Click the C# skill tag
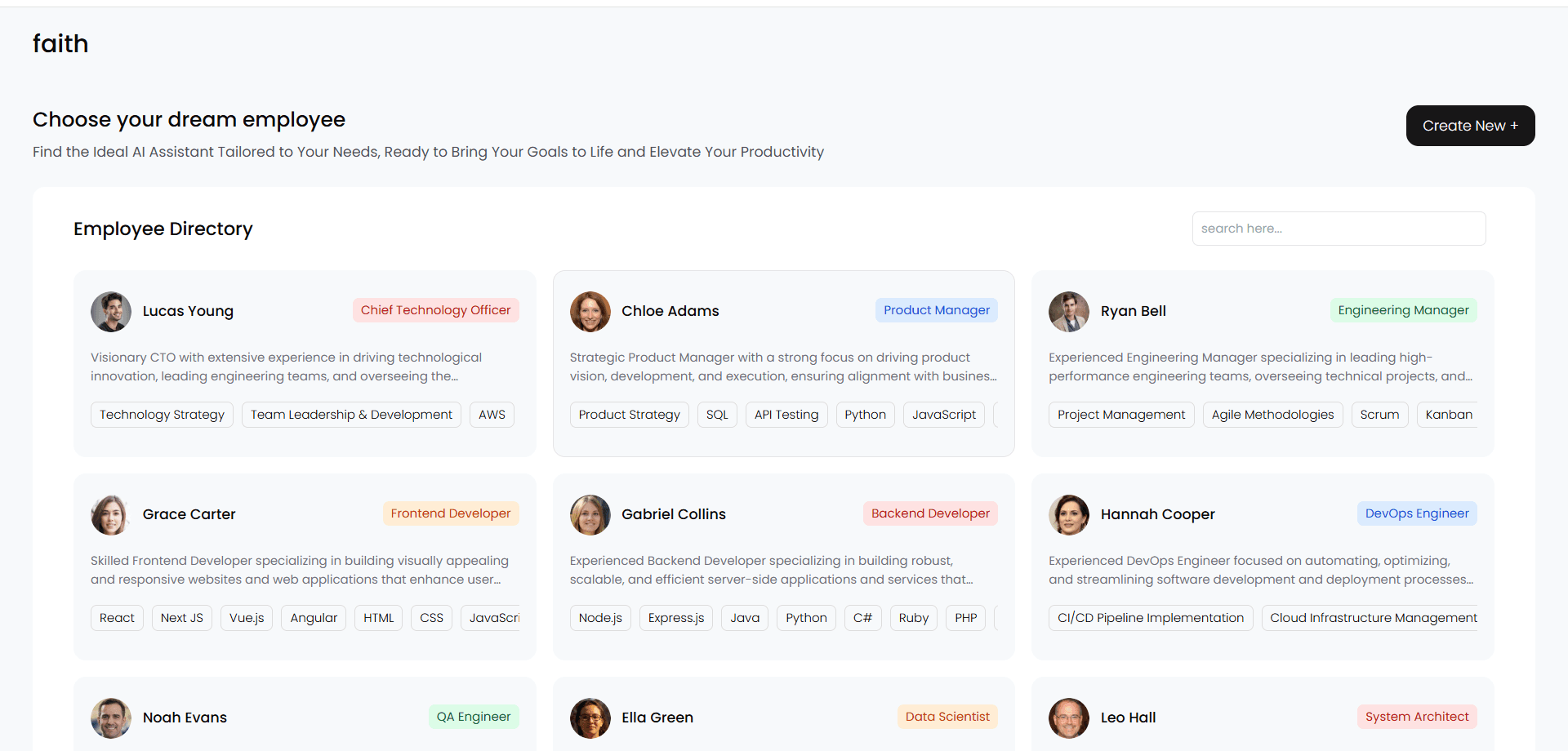This screenshot has width=1568, height=751. [862, 618]
